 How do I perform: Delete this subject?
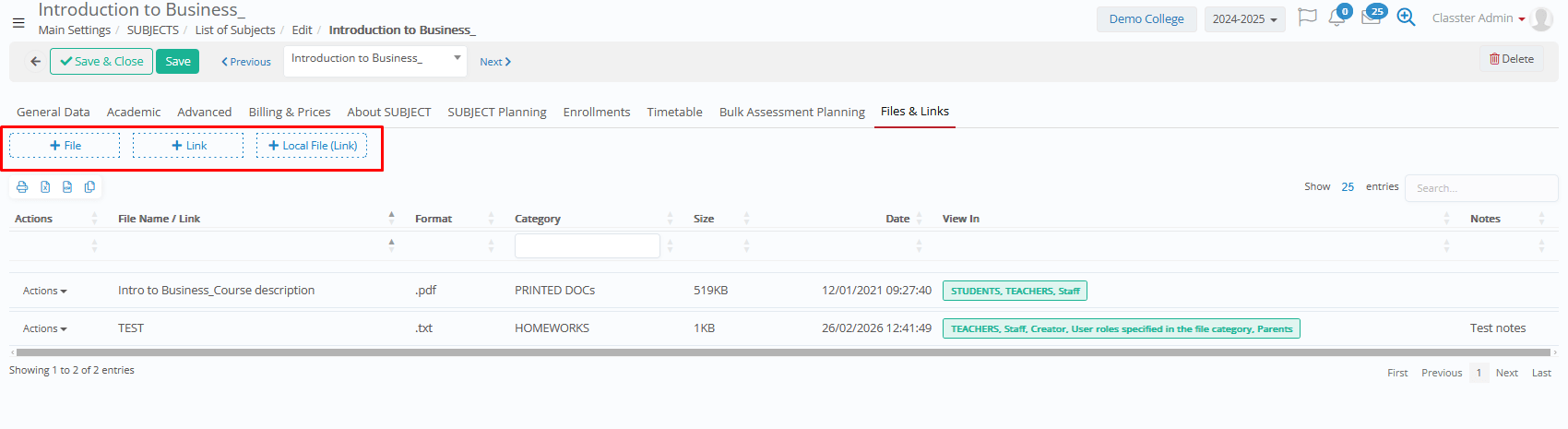click(1511, 59)
